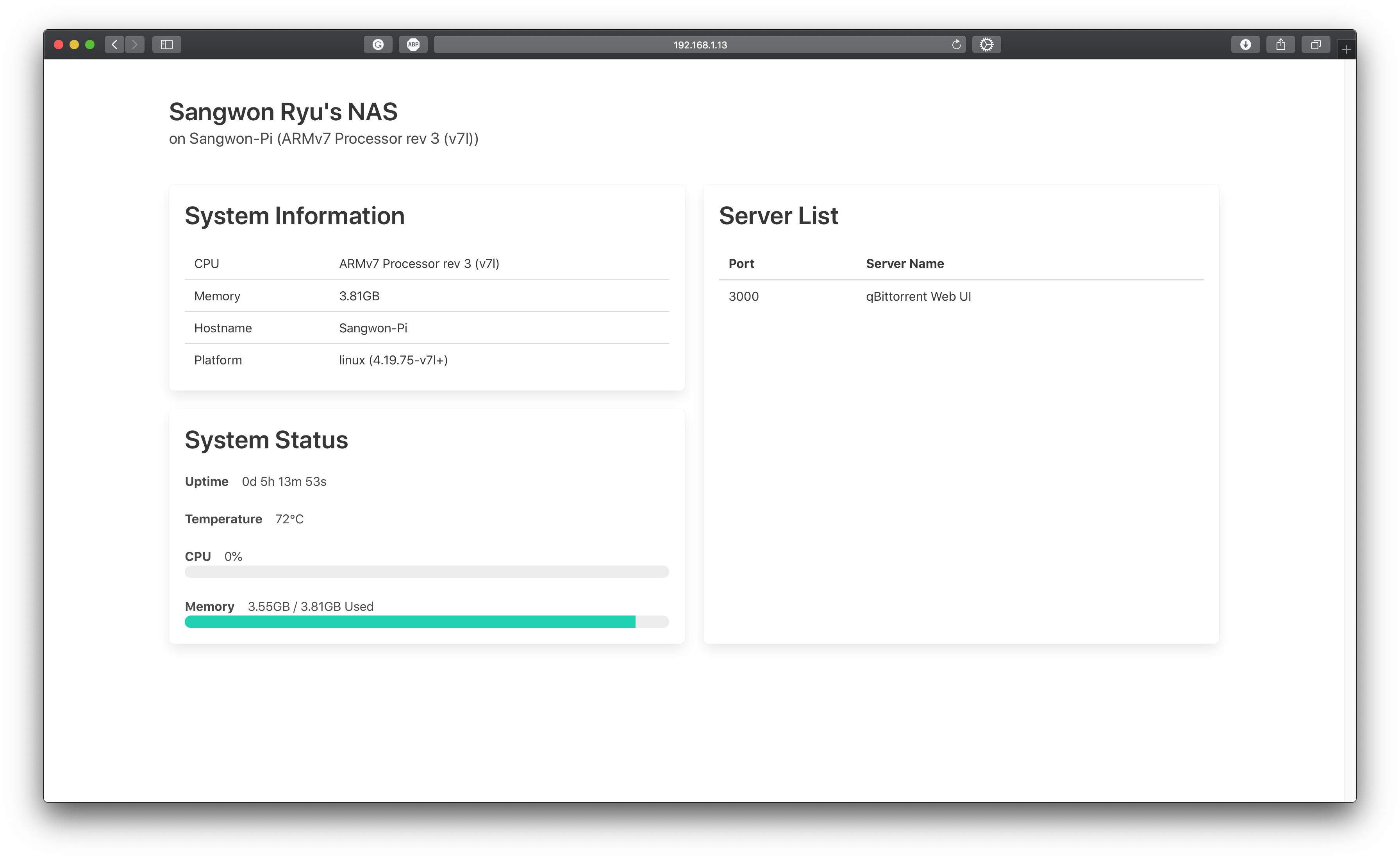
Task: Click the uptime value 0d 5h 13m 53s
Action: (x=284, y=482)
